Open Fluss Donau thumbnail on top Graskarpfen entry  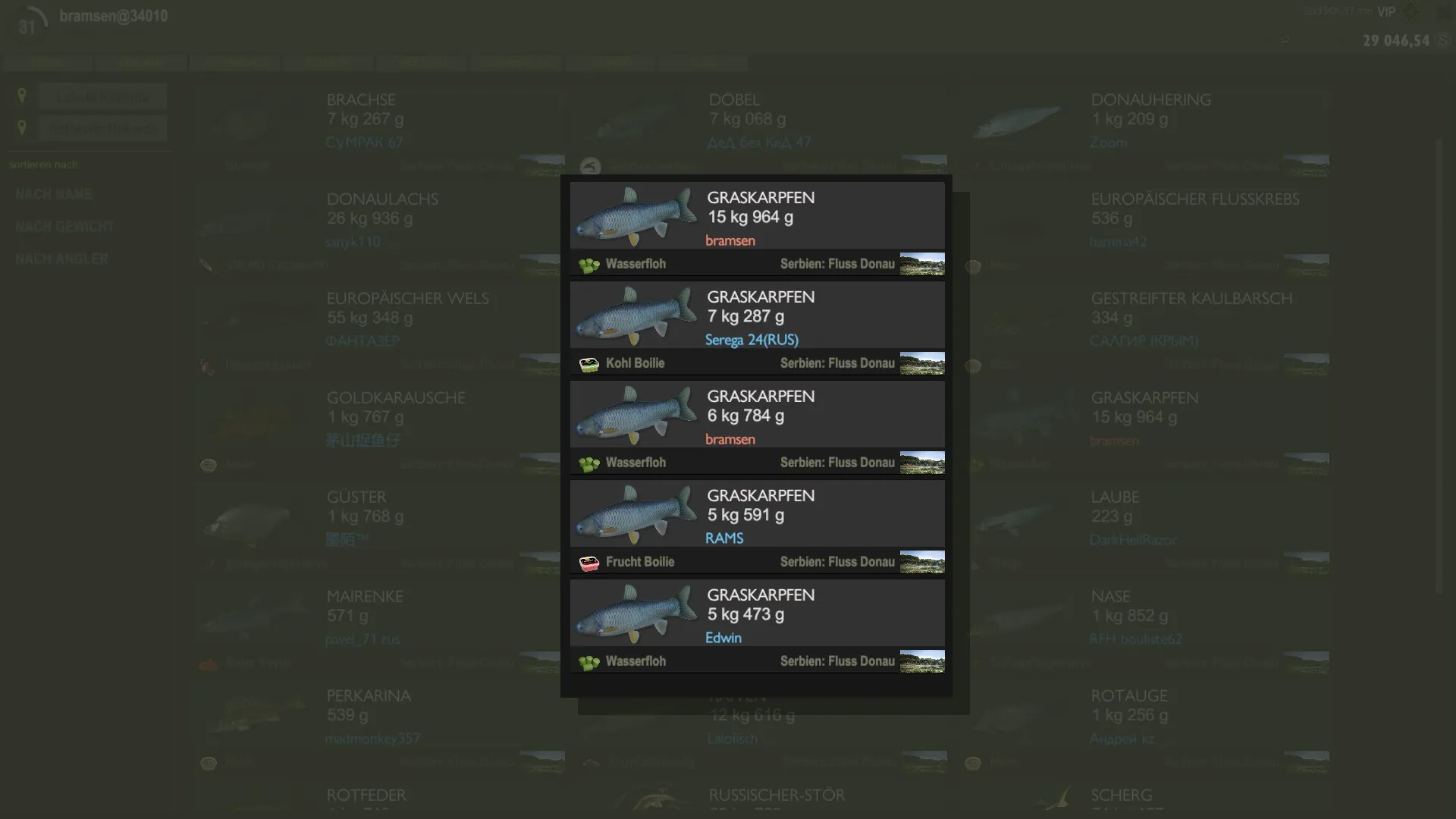point(921,264)
